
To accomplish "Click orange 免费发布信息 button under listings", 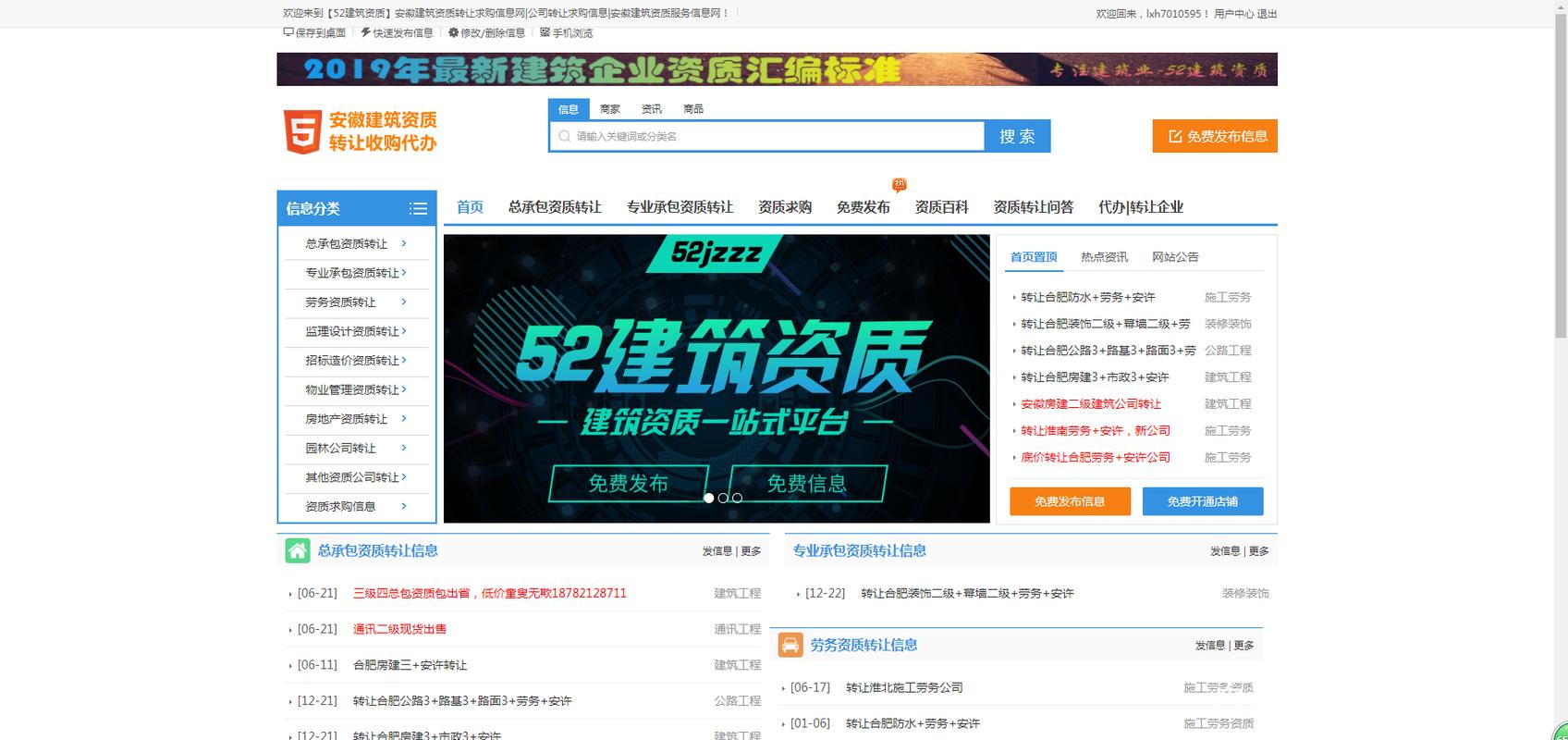I will click(1070, 501).
